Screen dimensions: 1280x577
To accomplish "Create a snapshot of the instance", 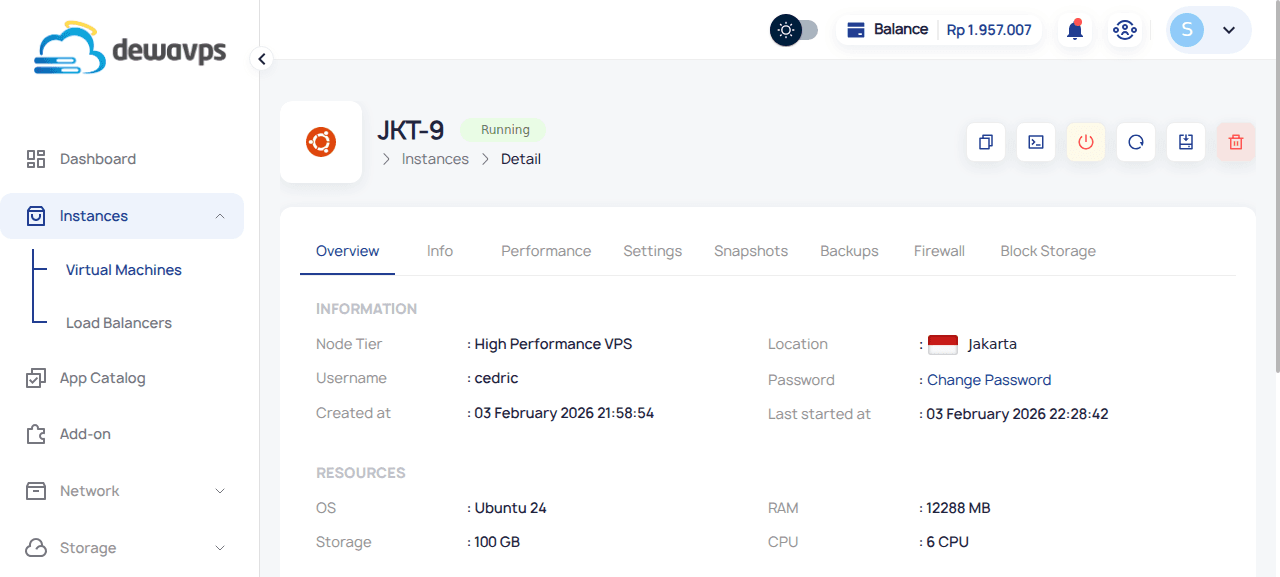I will point(1185,142).
